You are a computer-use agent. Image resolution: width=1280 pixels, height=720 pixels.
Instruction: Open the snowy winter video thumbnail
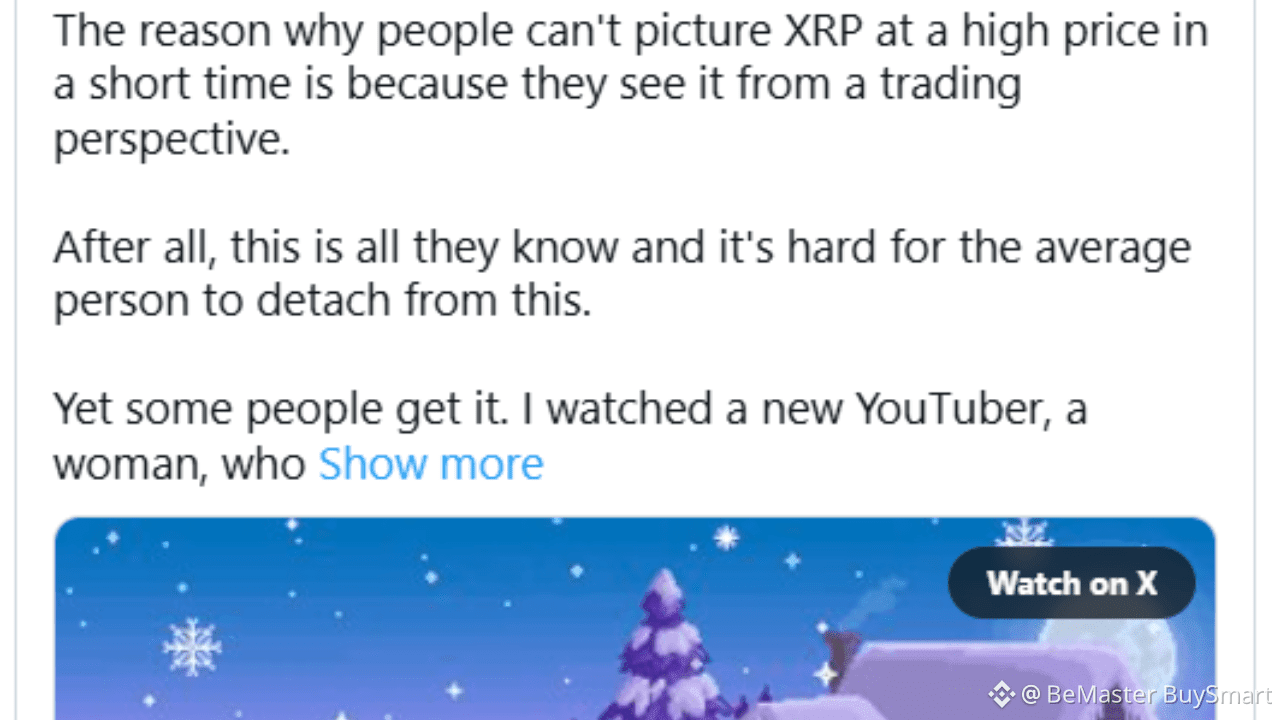635,618
